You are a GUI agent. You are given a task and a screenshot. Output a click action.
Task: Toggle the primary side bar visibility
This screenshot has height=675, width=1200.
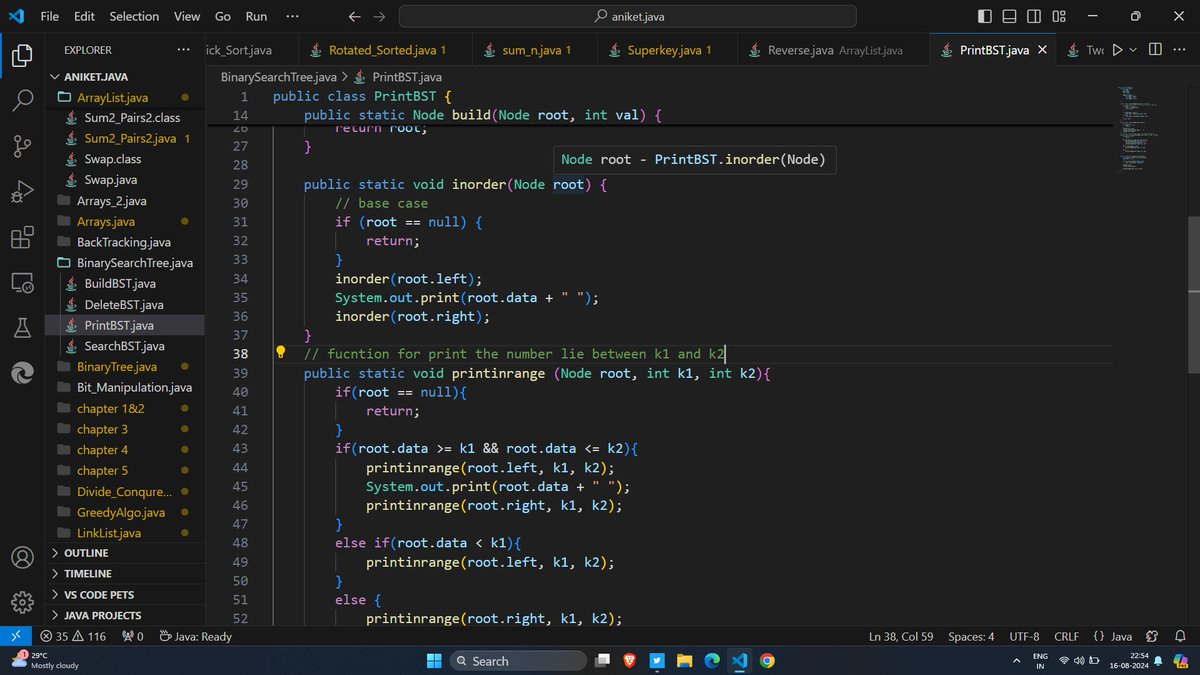(x=985, y=16)
